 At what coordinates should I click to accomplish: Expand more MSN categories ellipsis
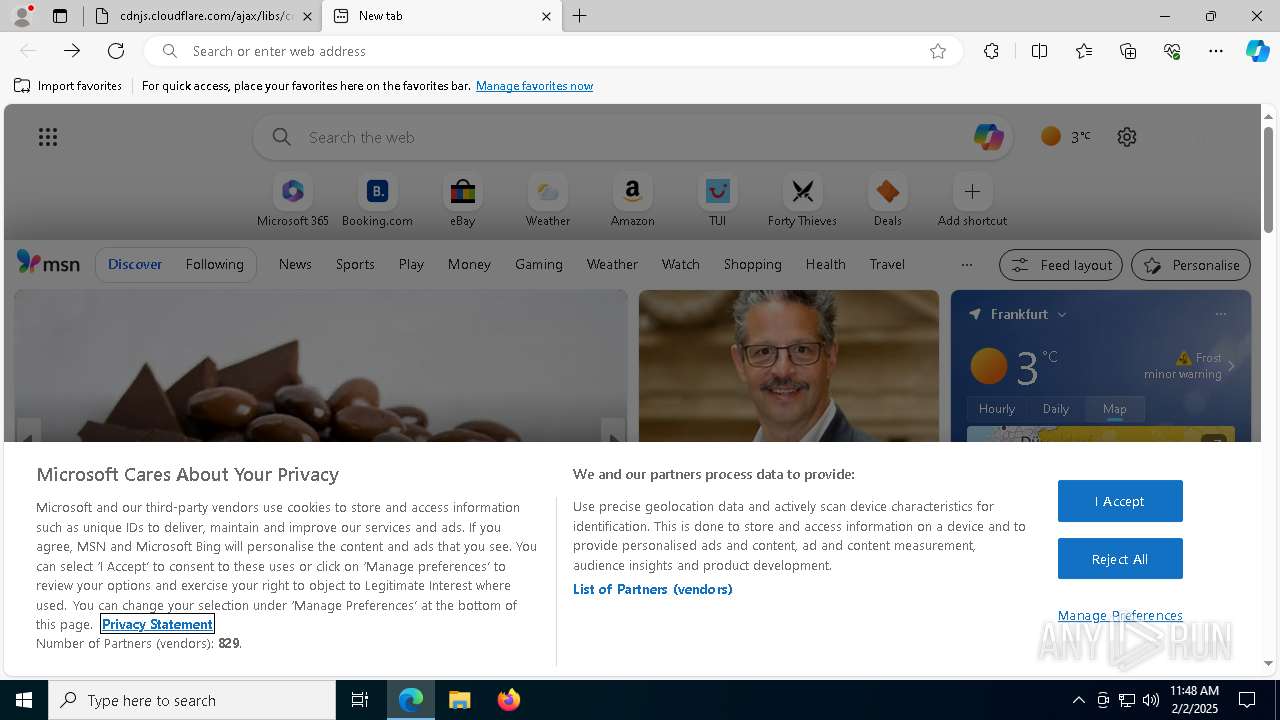(x=966, y=265)
